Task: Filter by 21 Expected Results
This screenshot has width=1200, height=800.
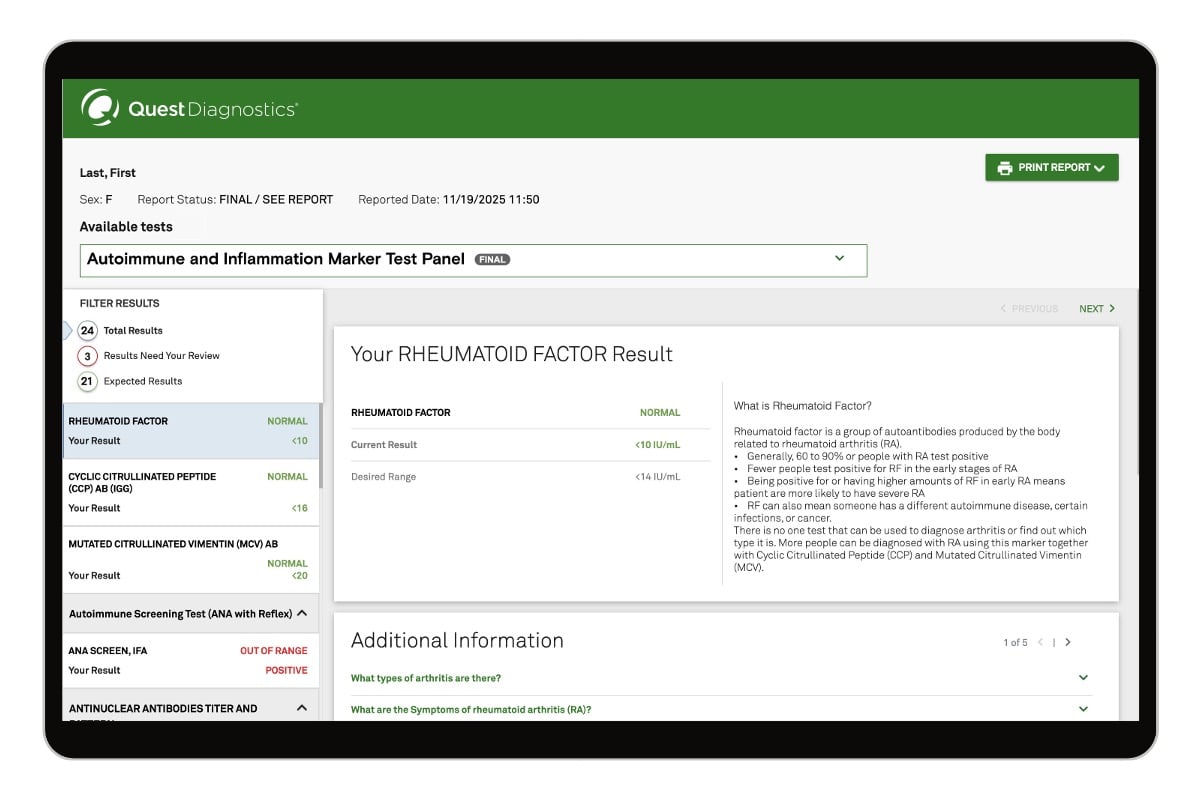Action: [x=87, y=381]
